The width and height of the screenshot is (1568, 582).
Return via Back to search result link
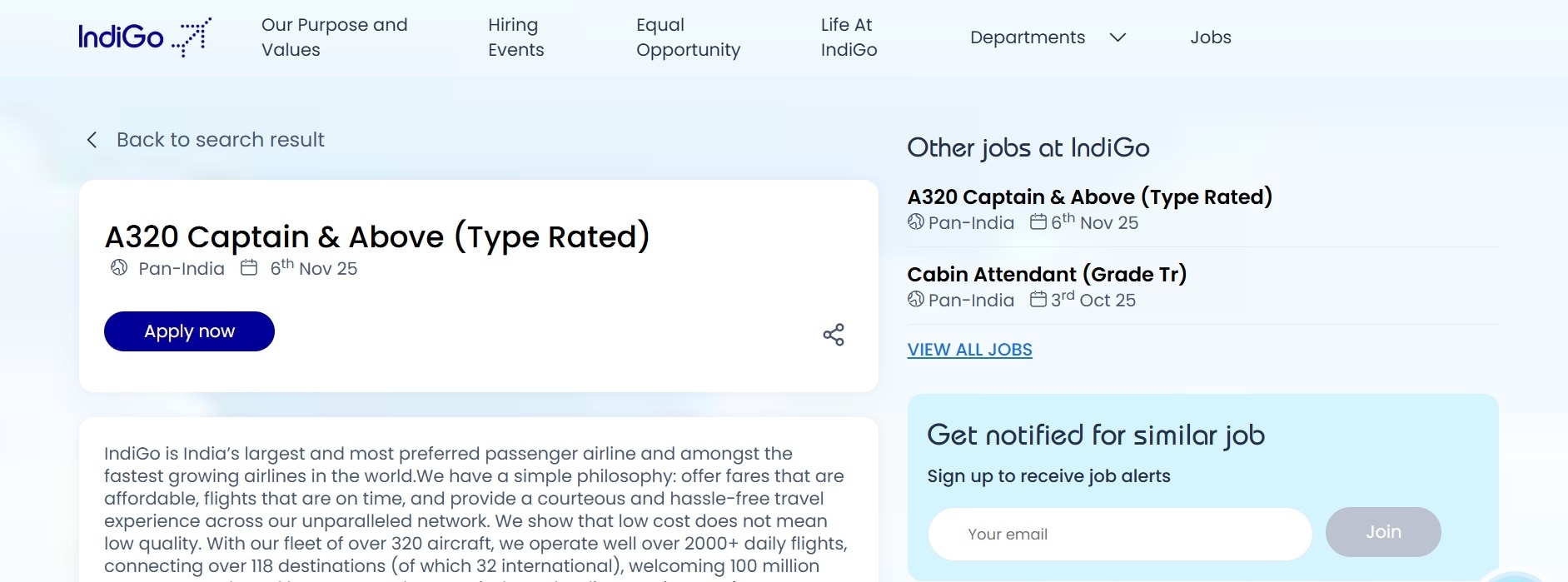tap(220, 140)
